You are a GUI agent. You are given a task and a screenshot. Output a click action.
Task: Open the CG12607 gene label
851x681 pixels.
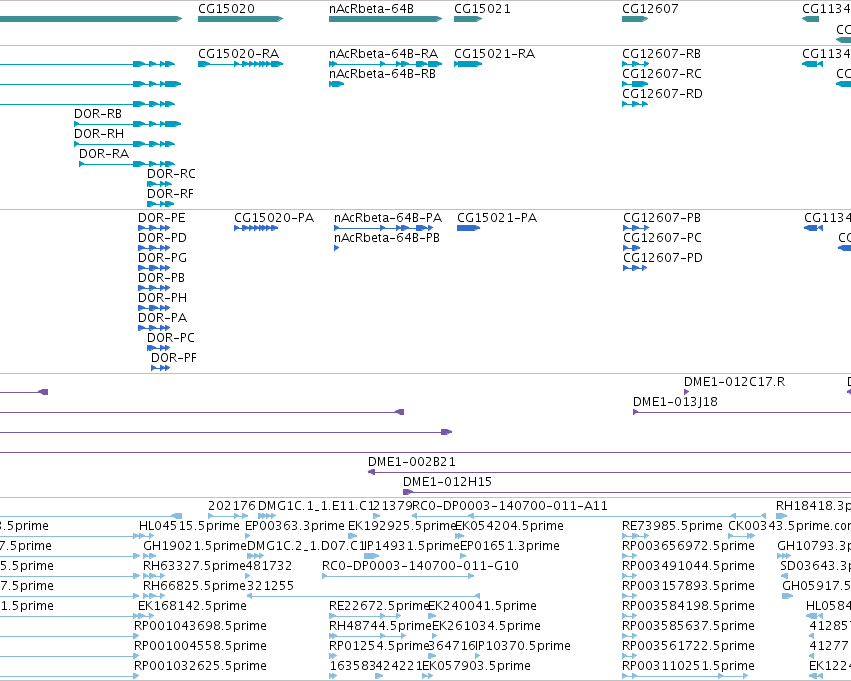[650, 9]
